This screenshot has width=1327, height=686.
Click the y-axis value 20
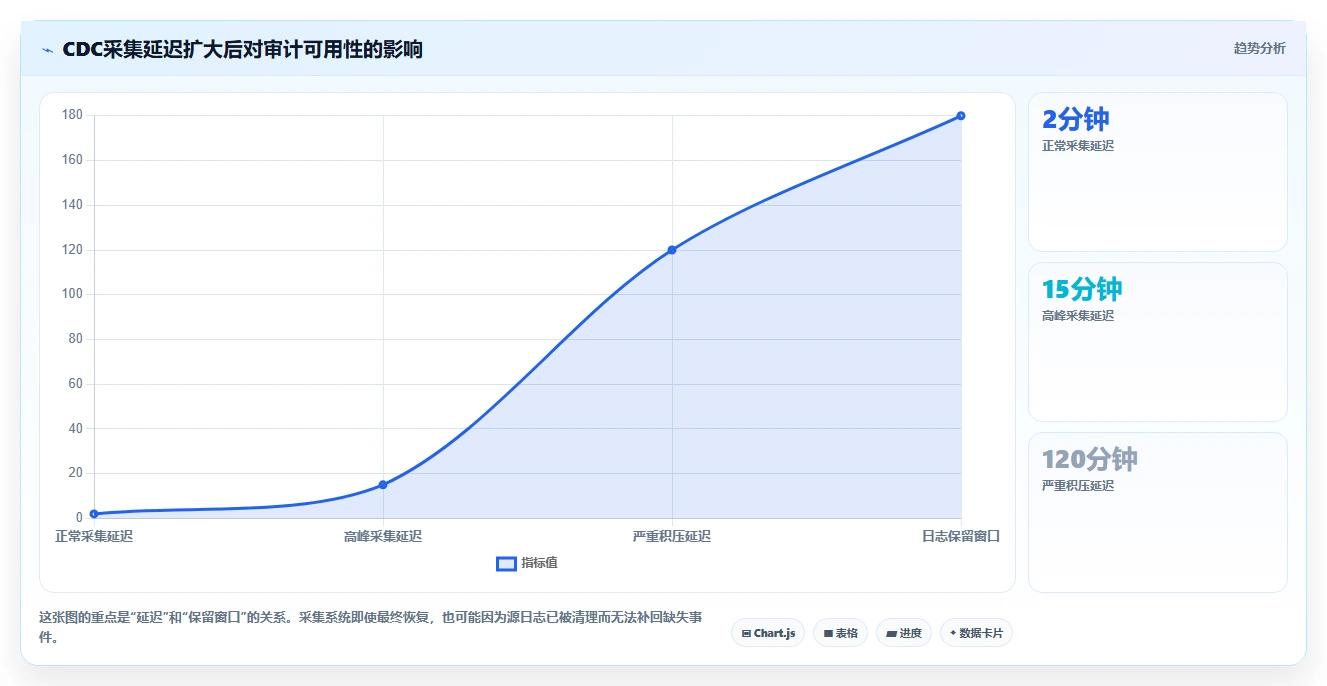click(76, 473)
